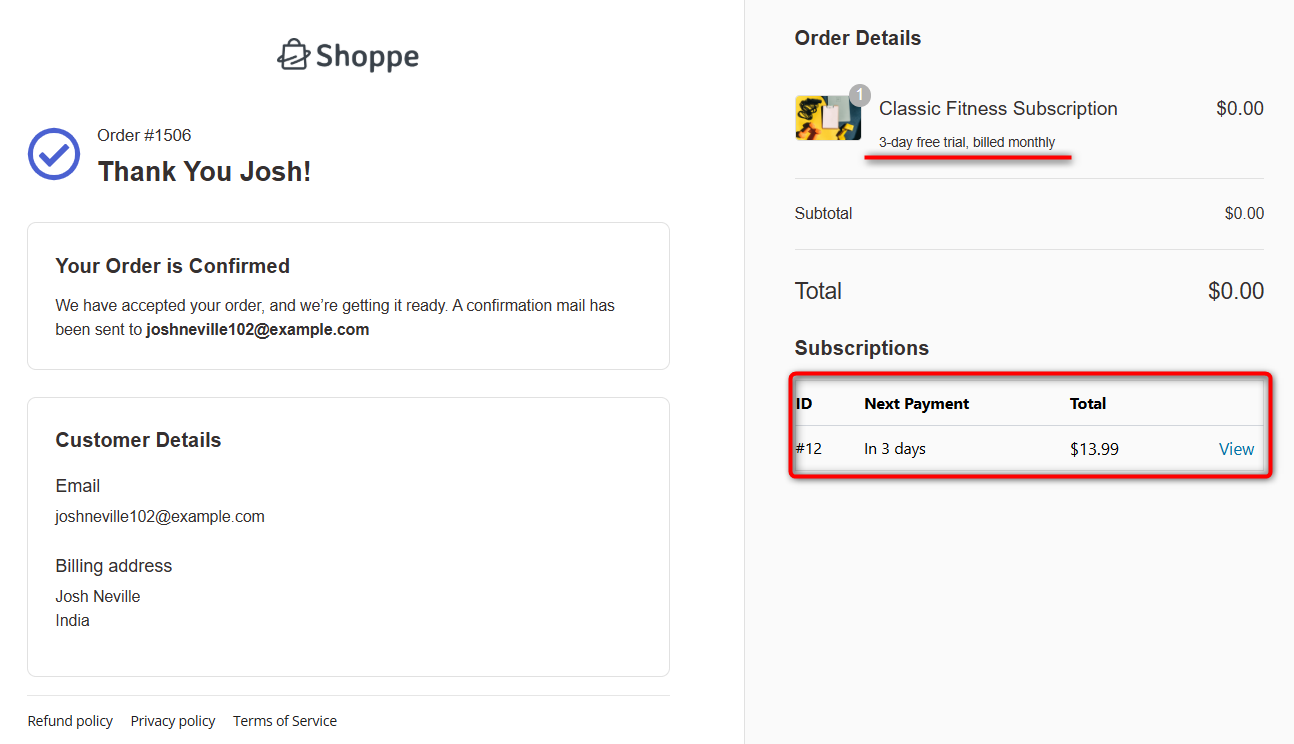1294x744 pixels.
Task: Click the Shoppe shopping bag logo
Action: click(x=295, y=55)
